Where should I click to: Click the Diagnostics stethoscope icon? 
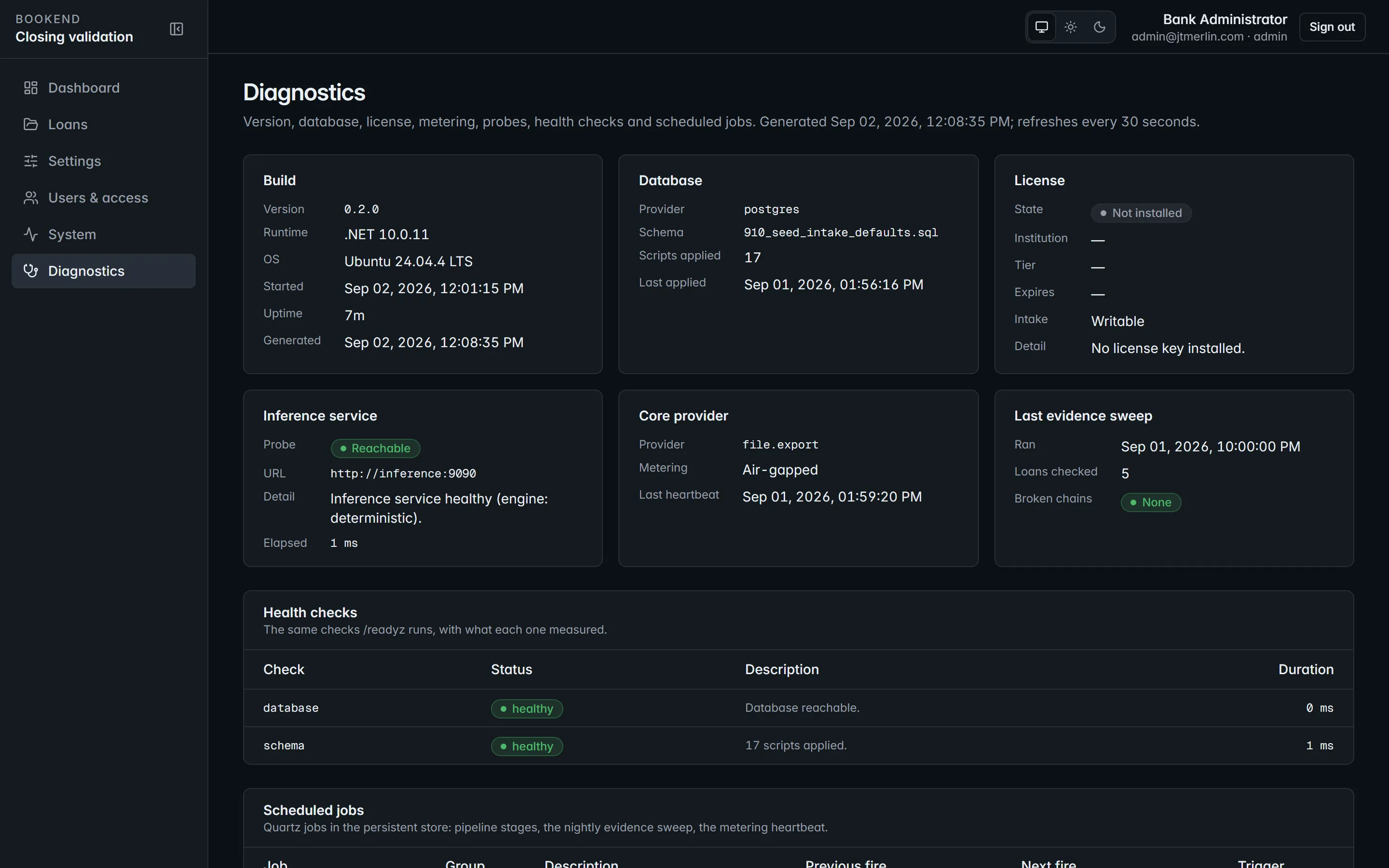(30, 271)
